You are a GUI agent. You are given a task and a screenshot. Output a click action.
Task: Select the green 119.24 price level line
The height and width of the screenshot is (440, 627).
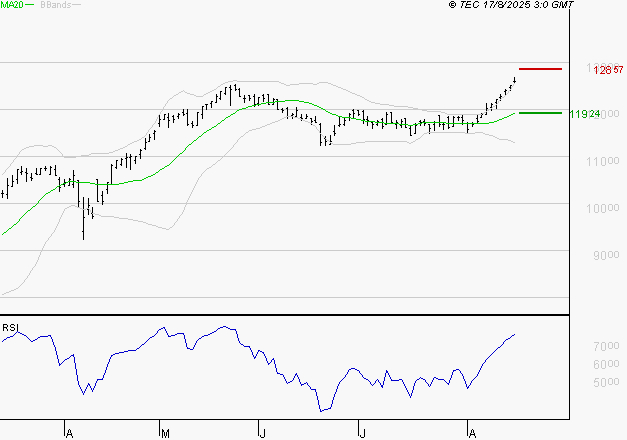(x=540, y=113)
